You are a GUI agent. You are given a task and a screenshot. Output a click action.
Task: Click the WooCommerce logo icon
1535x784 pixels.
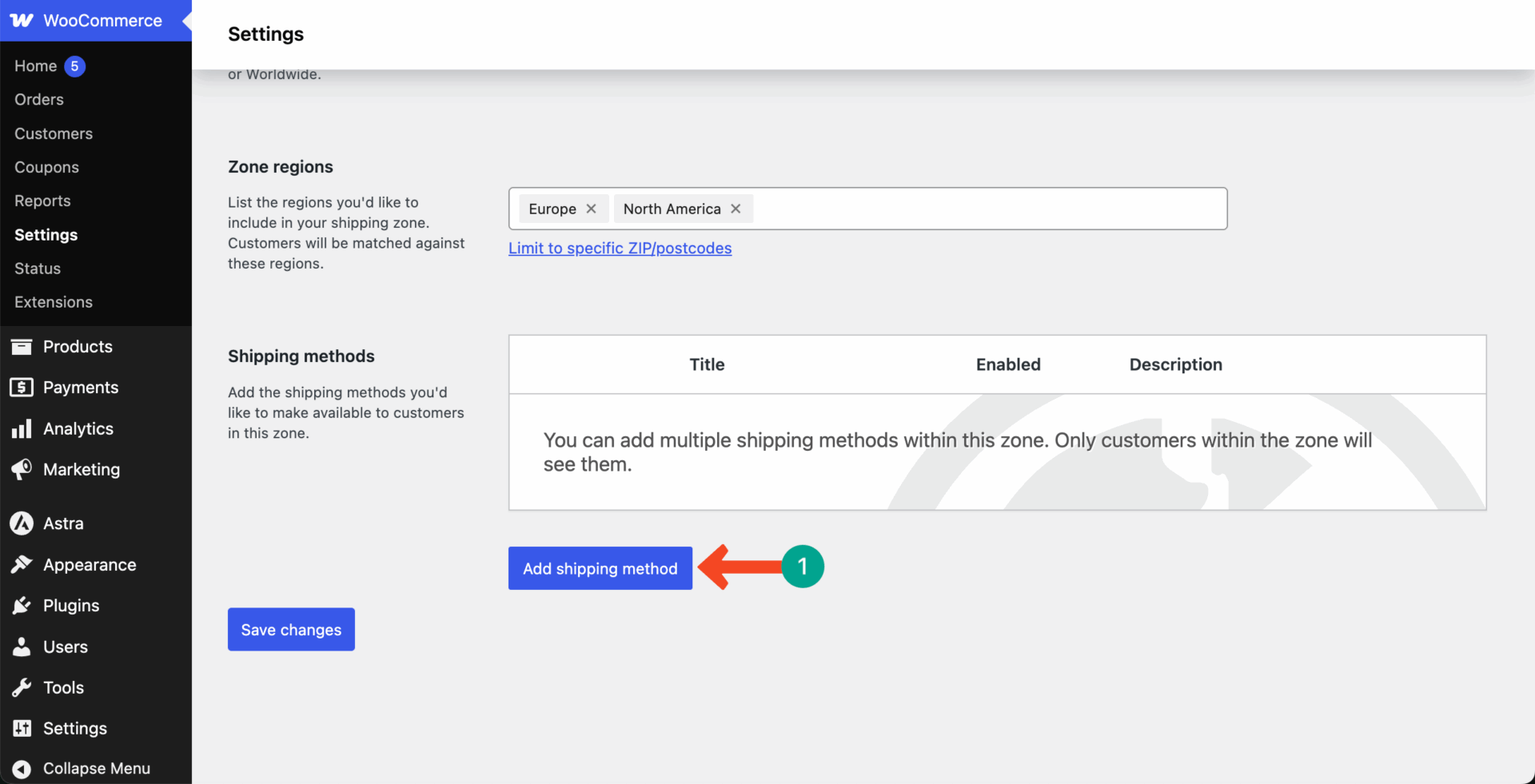[x=22, y=21]
